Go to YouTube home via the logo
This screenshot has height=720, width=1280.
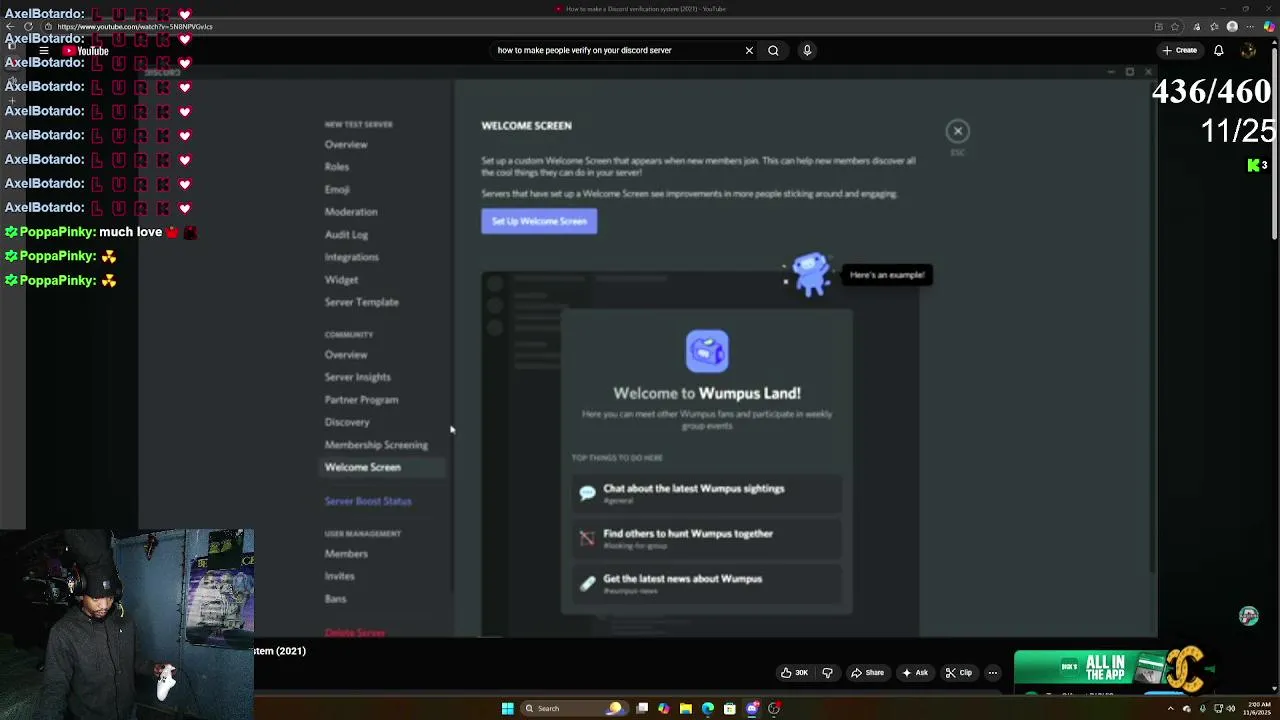(x=85, y=51)
